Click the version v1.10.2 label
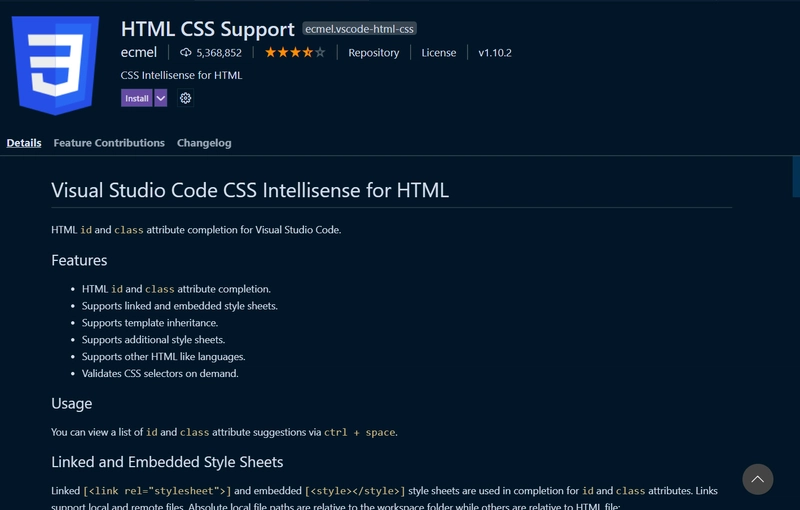The height and width of the screenshot is (510, 800). click(x=495, y=53)
